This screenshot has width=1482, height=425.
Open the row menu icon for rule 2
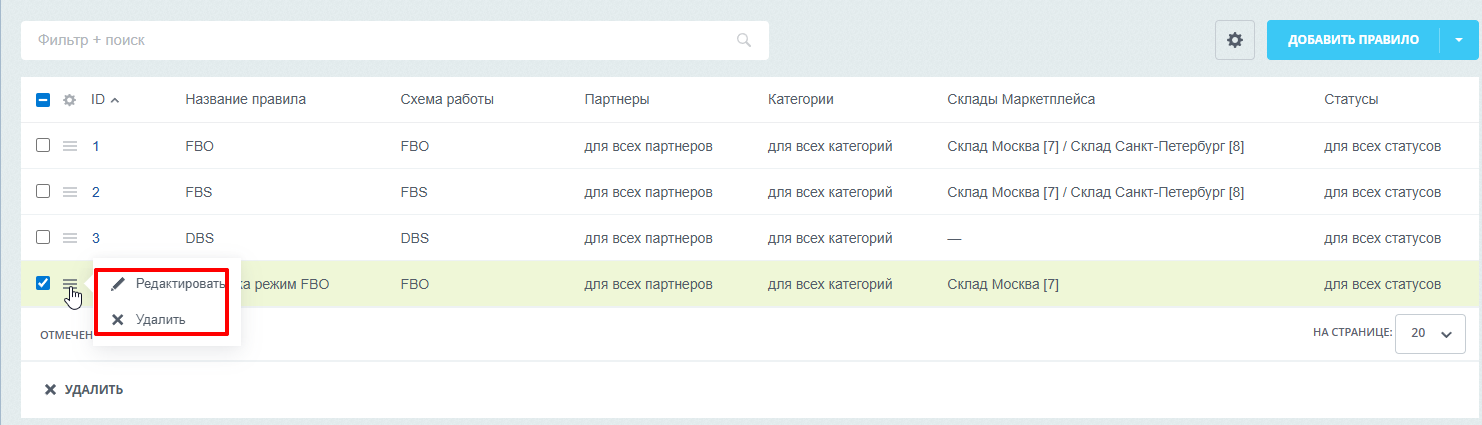pos(70,192)
